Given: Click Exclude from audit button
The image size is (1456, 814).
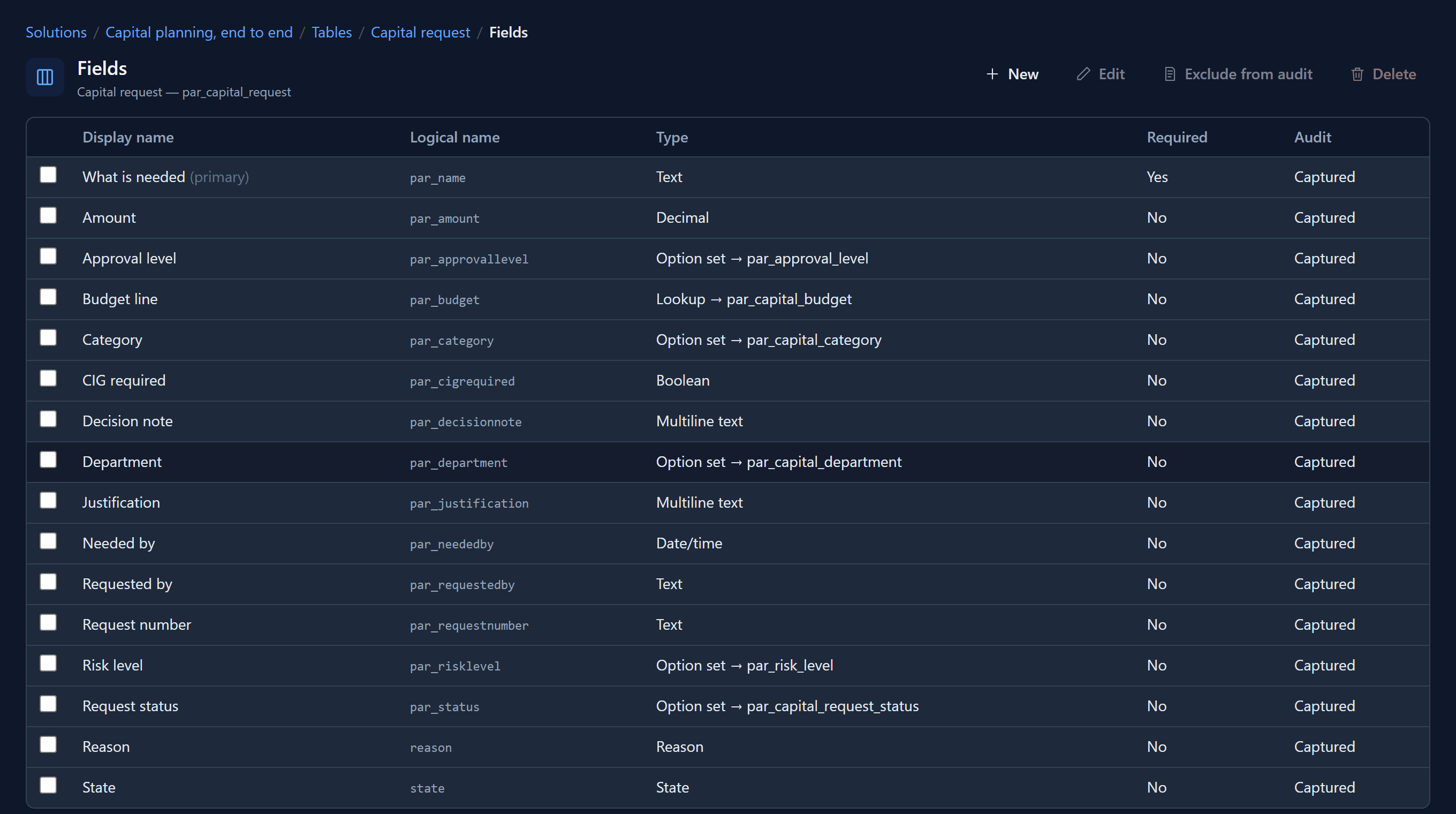Looking at the screenshot, I should (1238, 74).
